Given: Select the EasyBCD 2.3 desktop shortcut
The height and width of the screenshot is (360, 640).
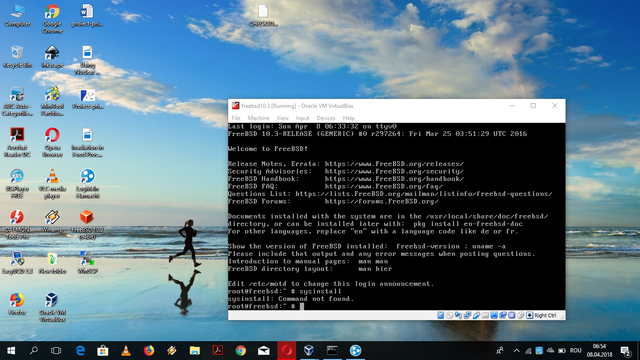Looking at the screenshot, I should tap(17, 263).
